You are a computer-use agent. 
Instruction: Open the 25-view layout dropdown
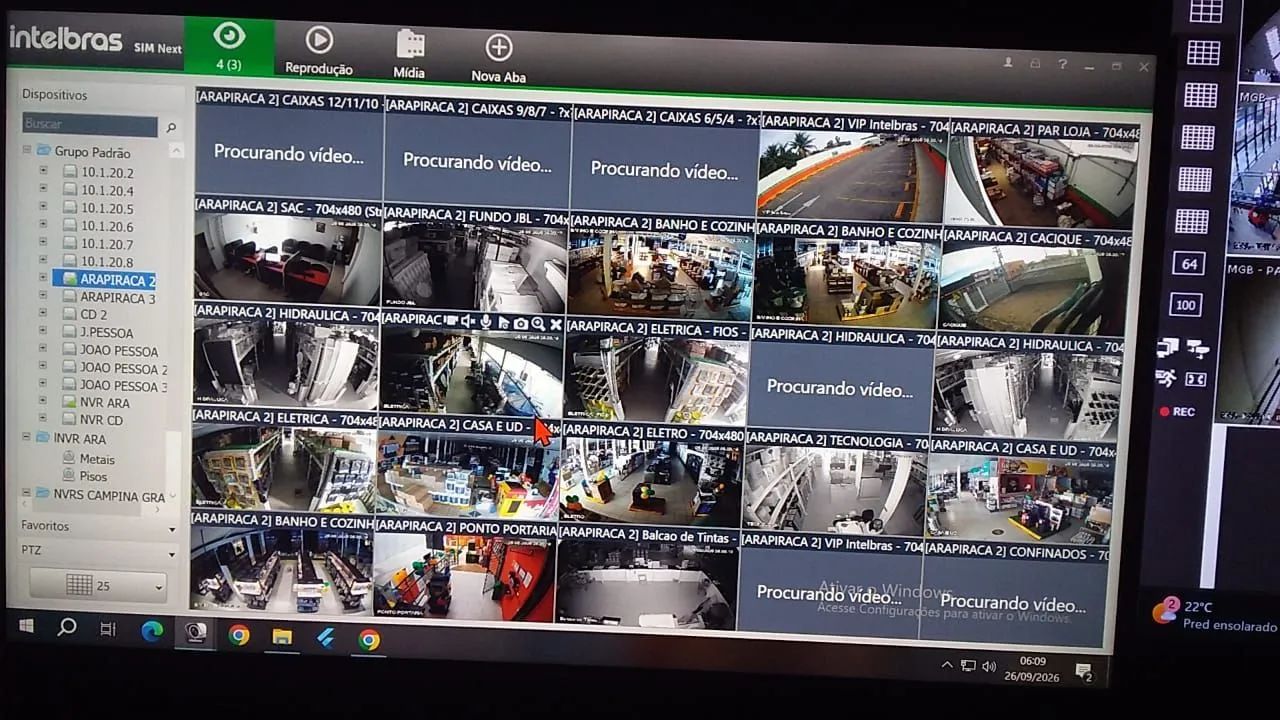click(x=97, y=586)
